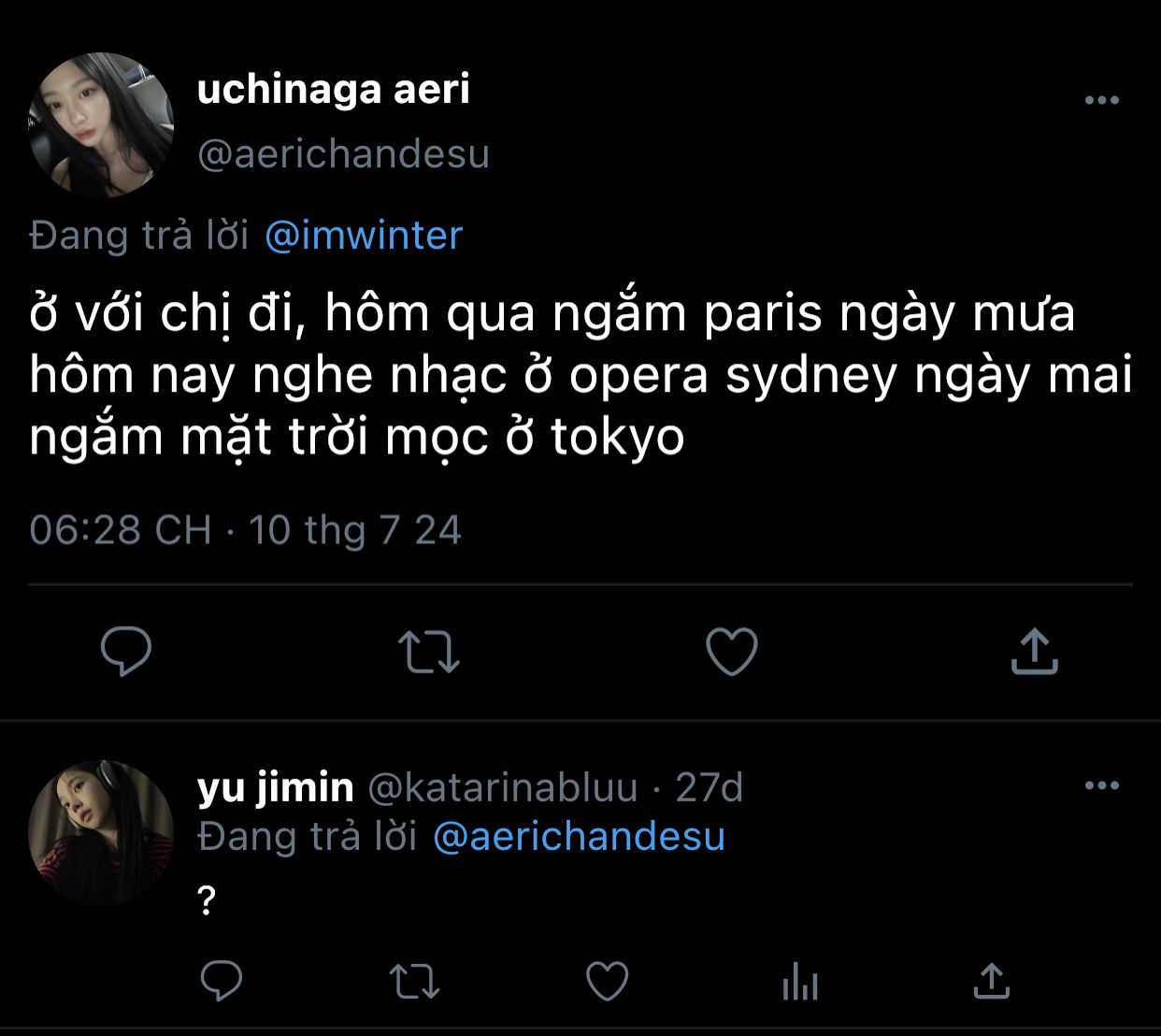Reply to yu jimin's comment

[222, 981]
